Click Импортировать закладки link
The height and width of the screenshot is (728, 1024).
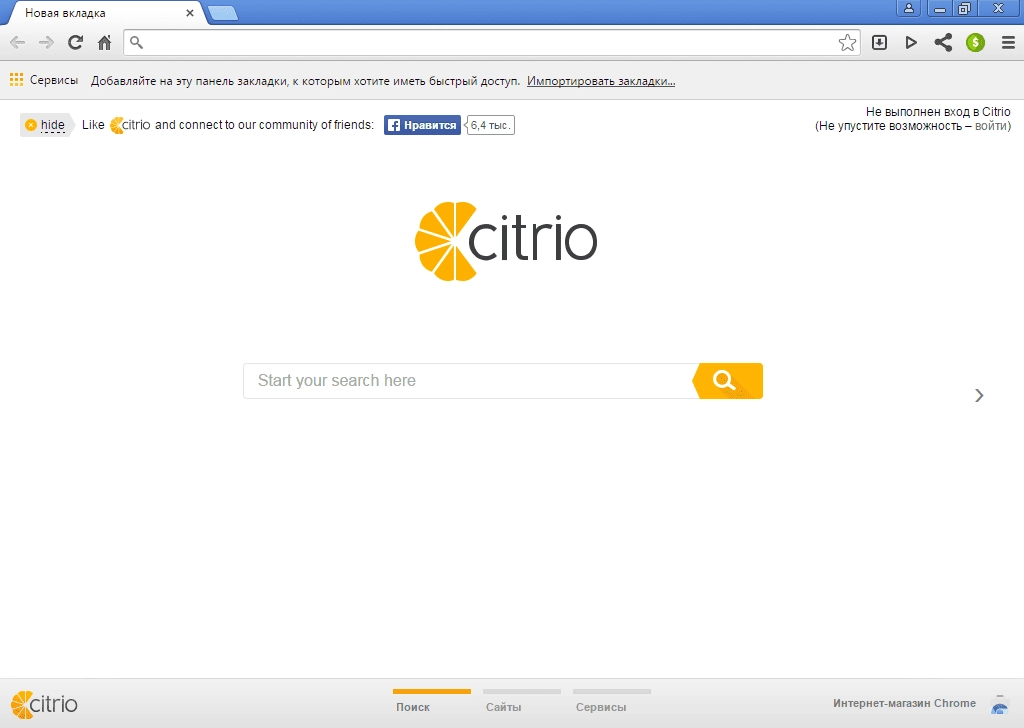pos(601,81)
